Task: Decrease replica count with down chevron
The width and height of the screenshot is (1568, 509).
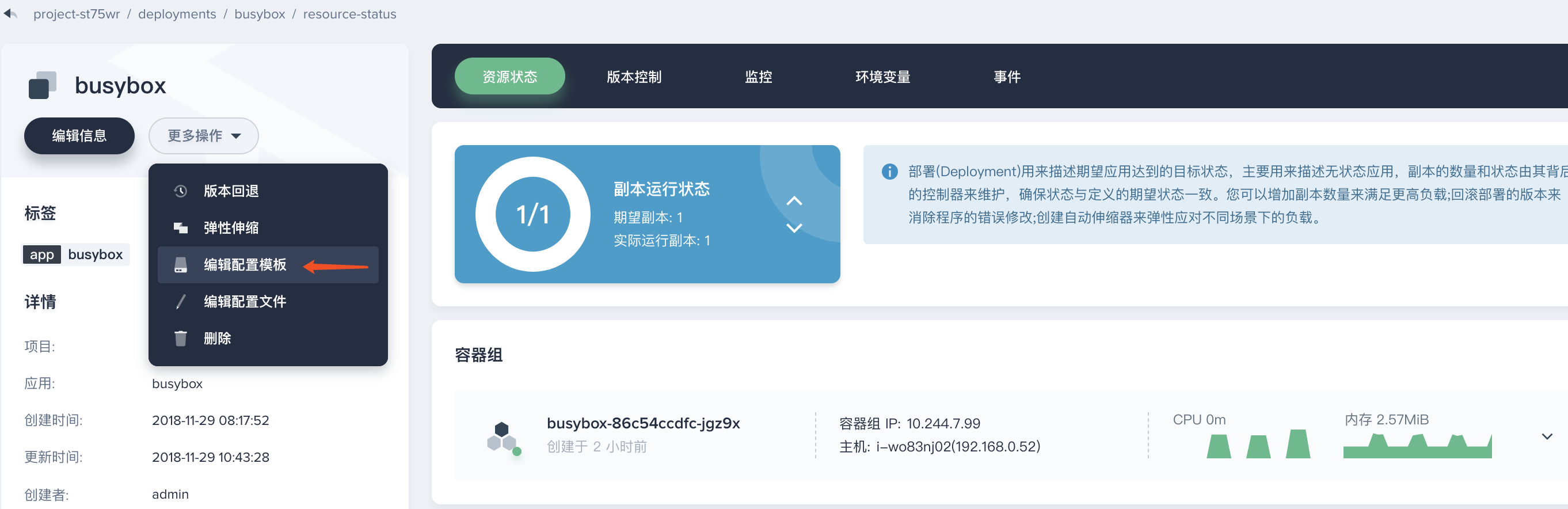Action: (794, 227)
